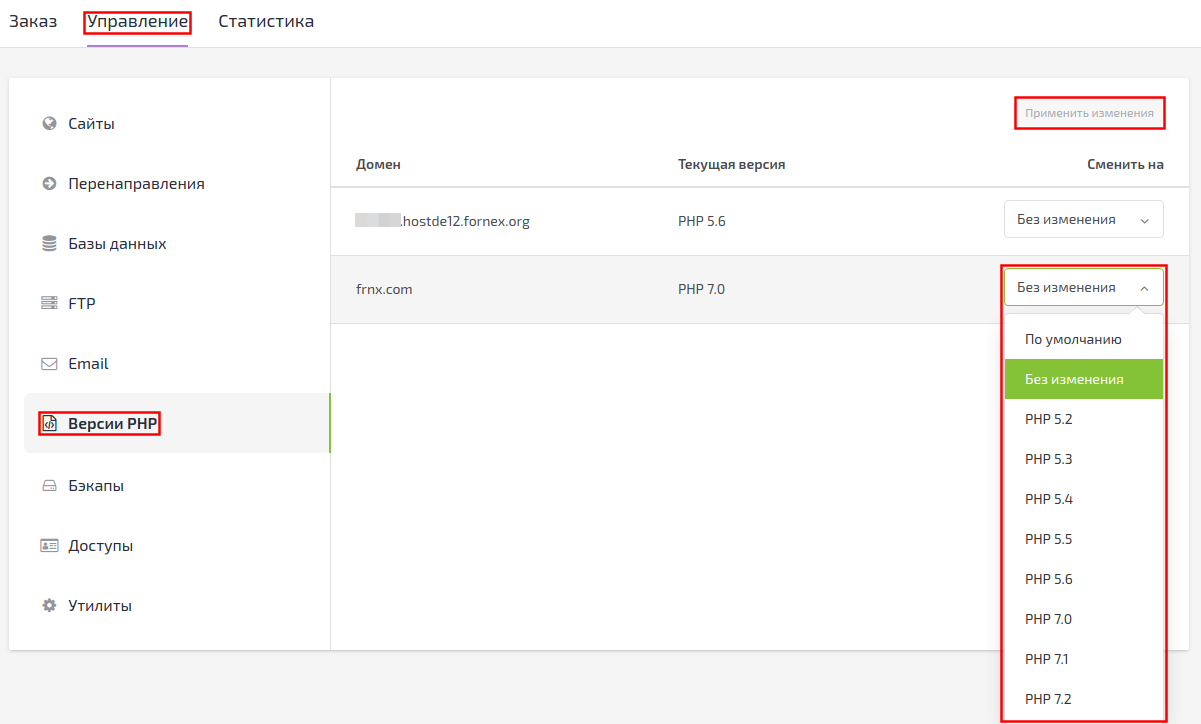
Task: Click the gear icon next to Утилиты
Action: 49,606
